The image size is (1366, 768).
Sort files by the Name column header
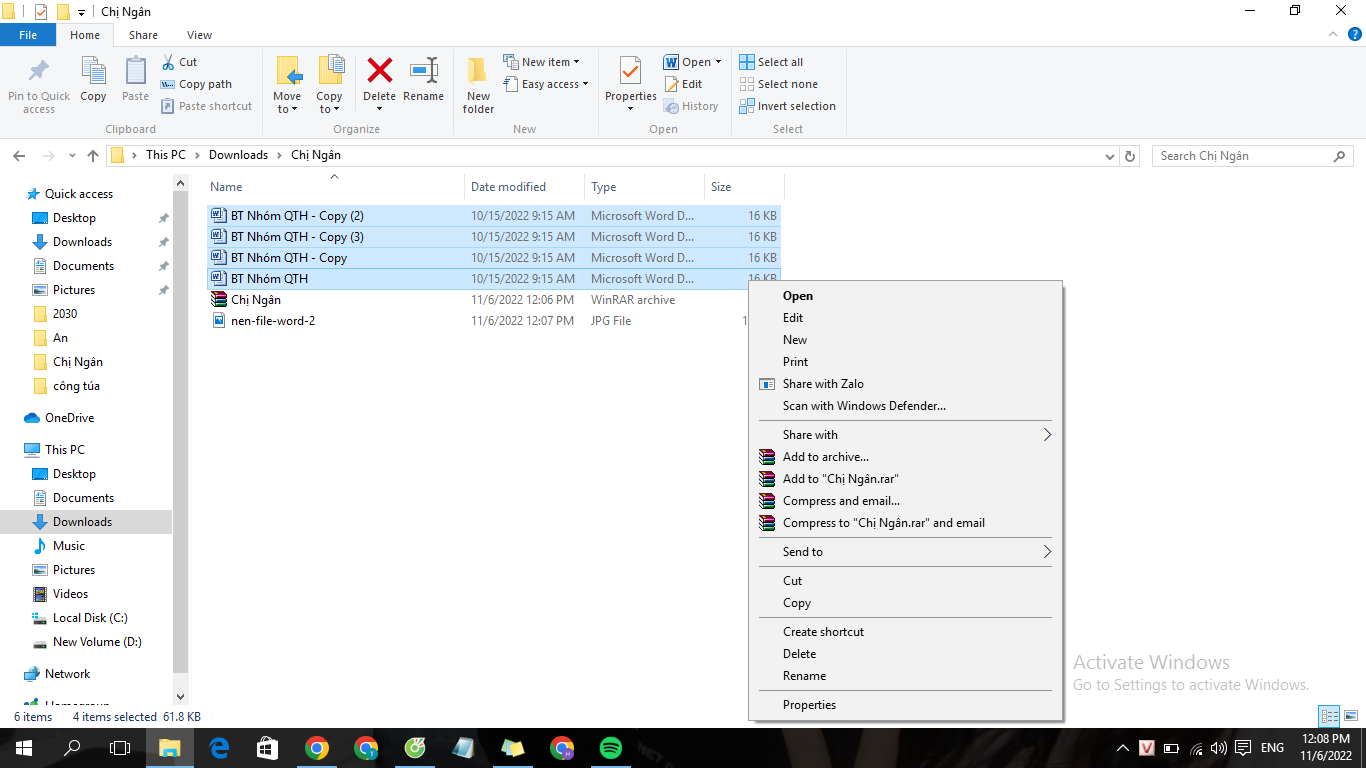tap(335, 187)
